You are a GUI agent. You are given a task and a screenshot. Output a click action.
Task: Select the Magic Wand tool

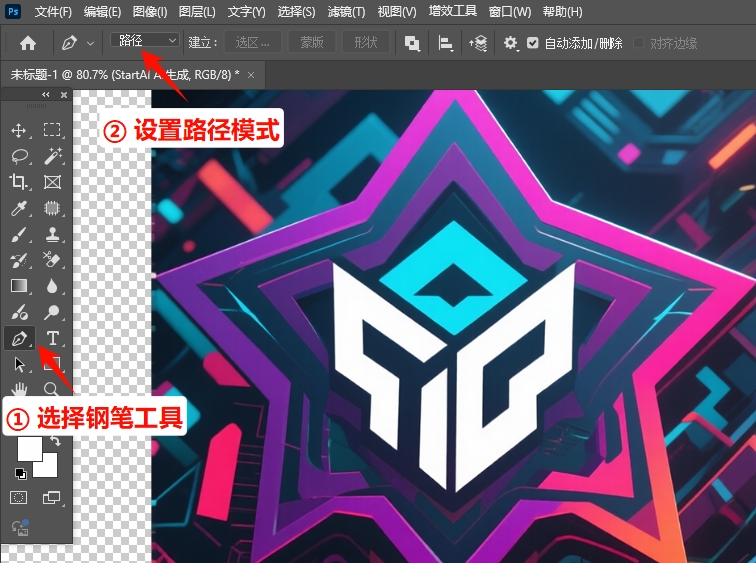[52, 156]
